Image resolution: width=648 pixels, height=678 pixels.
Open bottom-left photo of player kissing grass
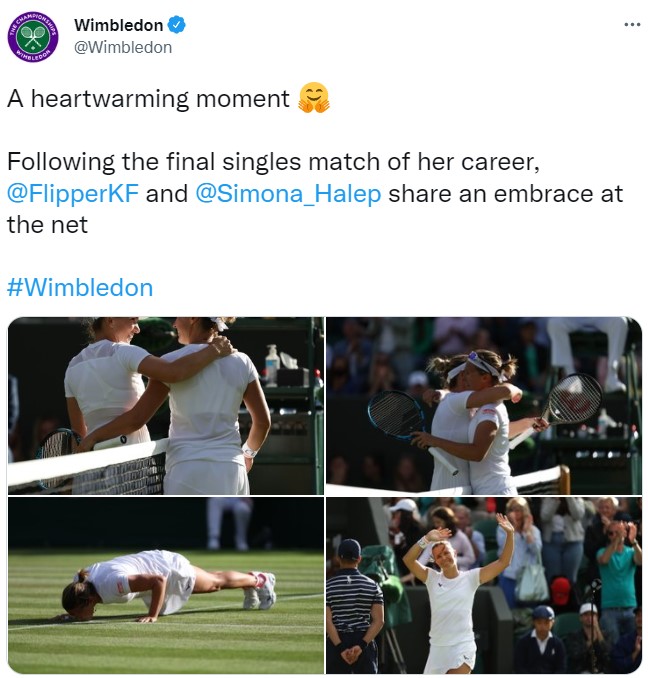(165, 585)
